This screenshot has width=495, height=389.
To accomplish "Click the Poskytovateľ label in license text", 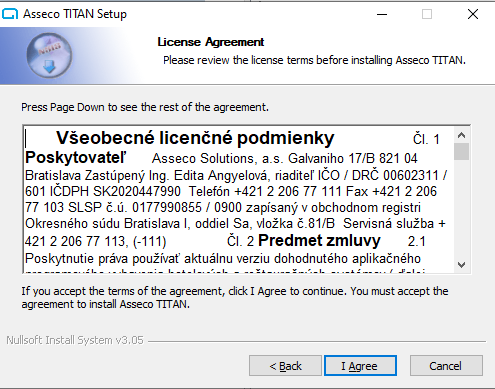I will point(76,157).
